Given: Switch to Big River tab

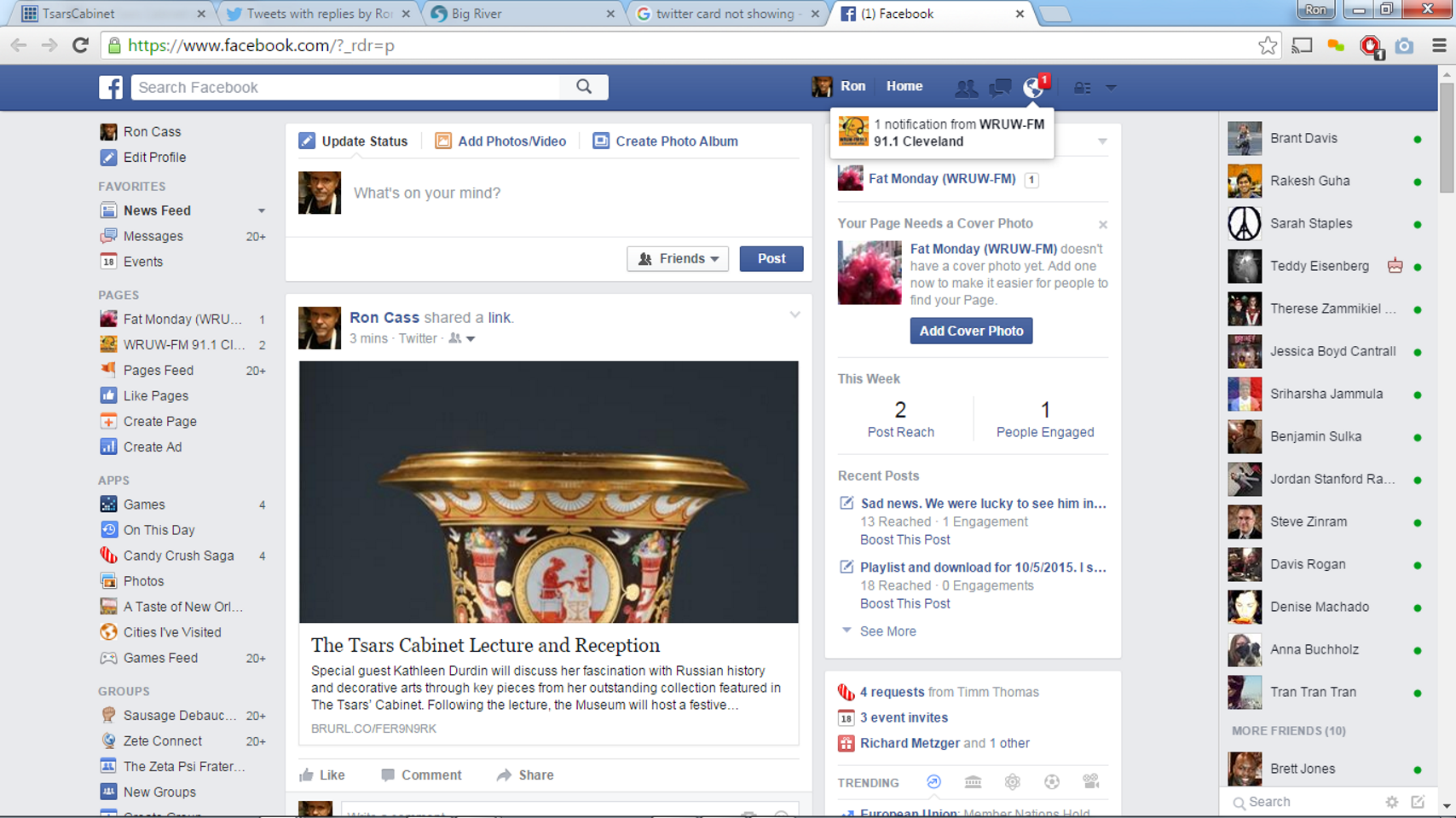Looking at the screenshot, I should point(522,14).
